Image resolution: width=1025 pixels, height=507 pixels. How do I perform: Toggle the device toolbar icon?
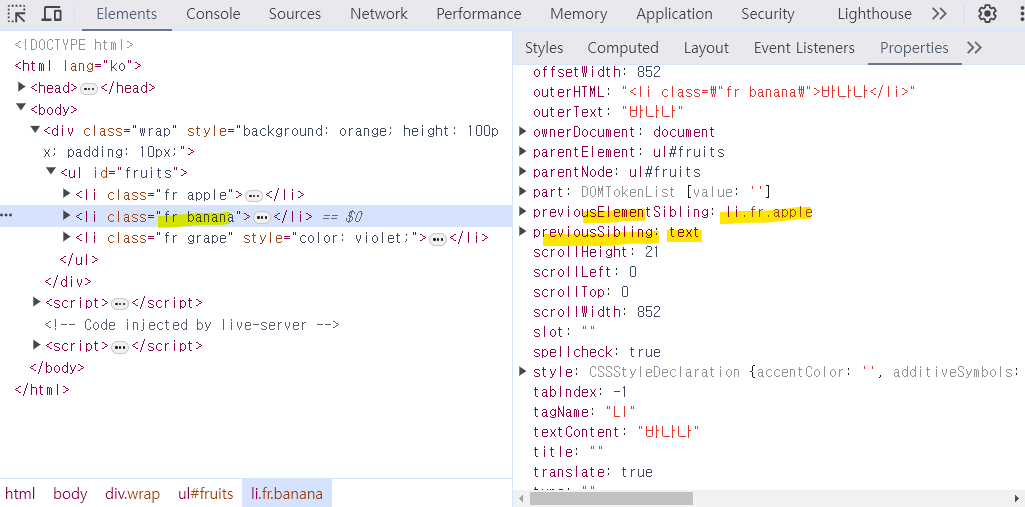click(52, 14)
